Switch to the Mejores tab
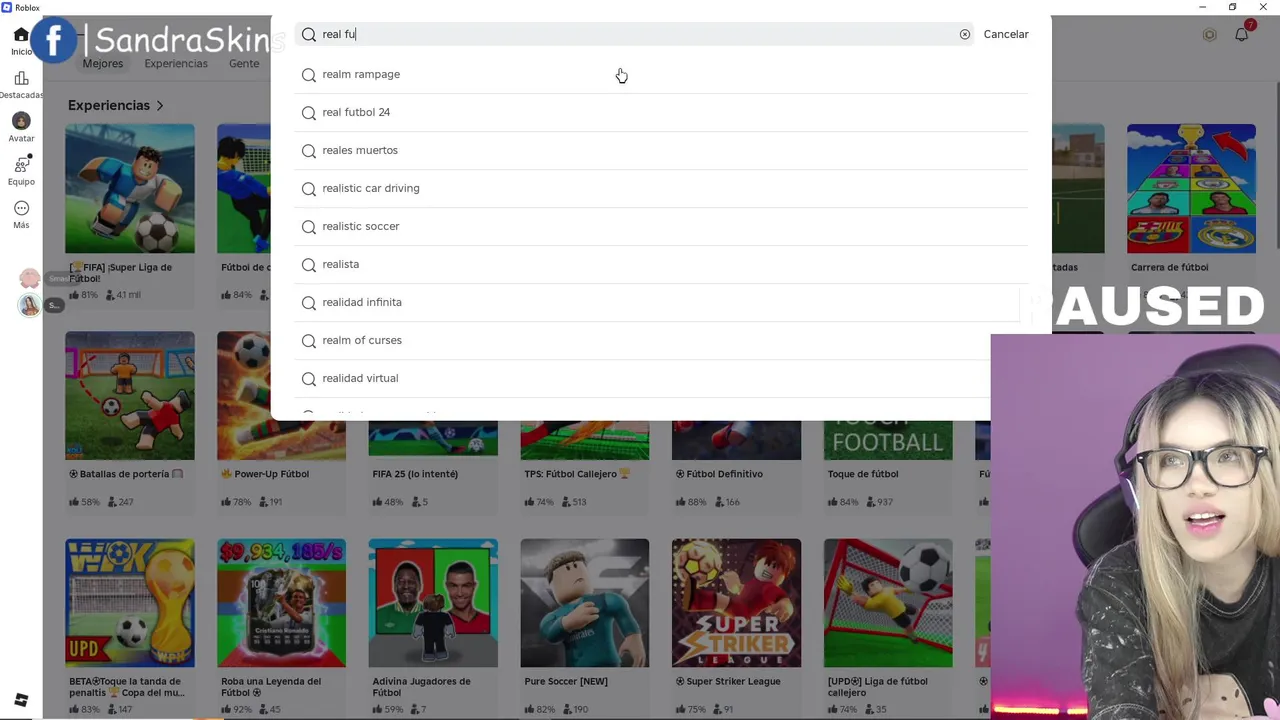 pyautogui.click(x=103, y=63)
